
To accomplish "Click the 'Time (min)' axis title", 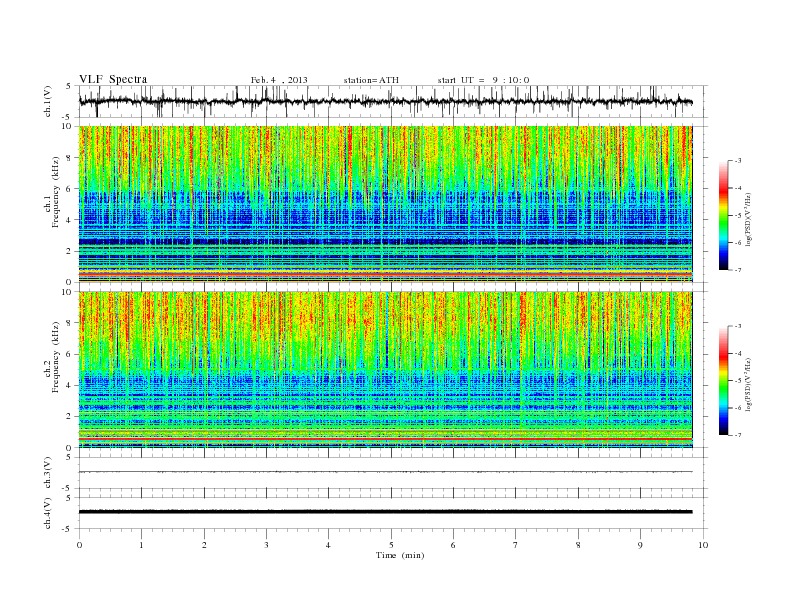I will pos(400,555).
